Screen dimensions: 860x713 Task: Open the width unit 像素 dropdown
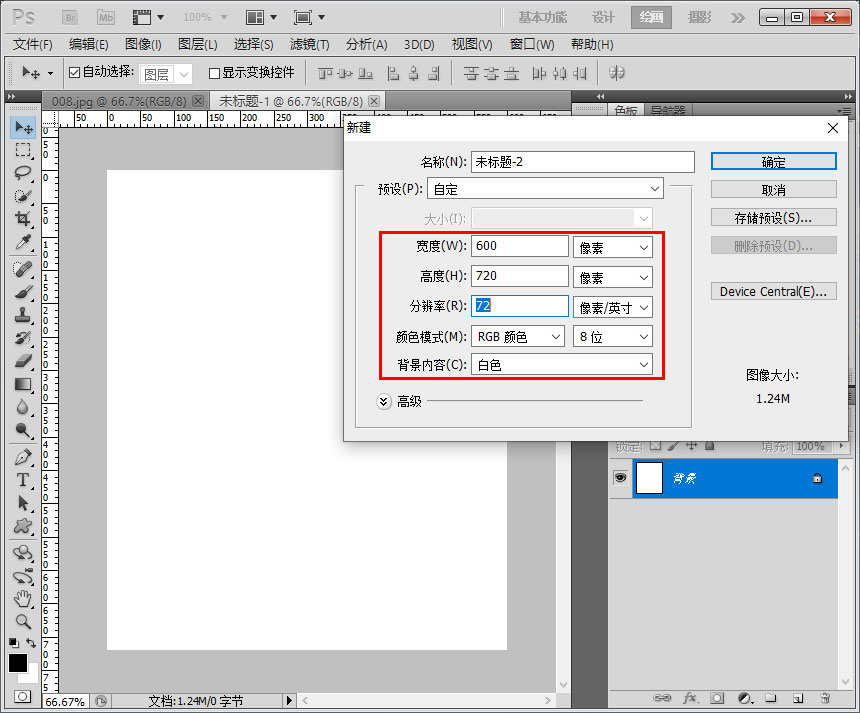[x=613, y=247]
